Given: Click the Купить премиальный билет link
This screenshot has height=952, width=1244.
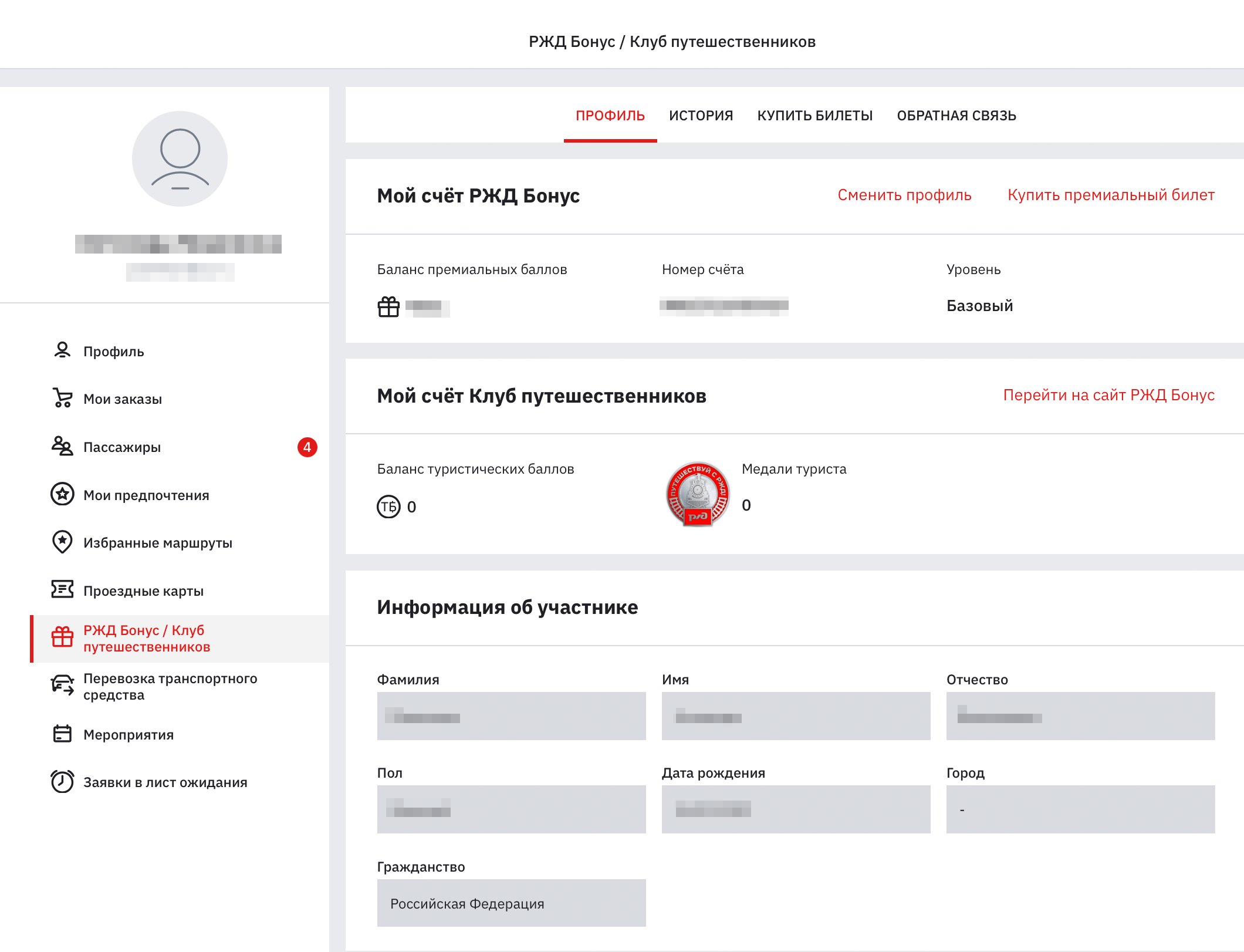Looking at the screenshot, I should tap(1111, 195).
